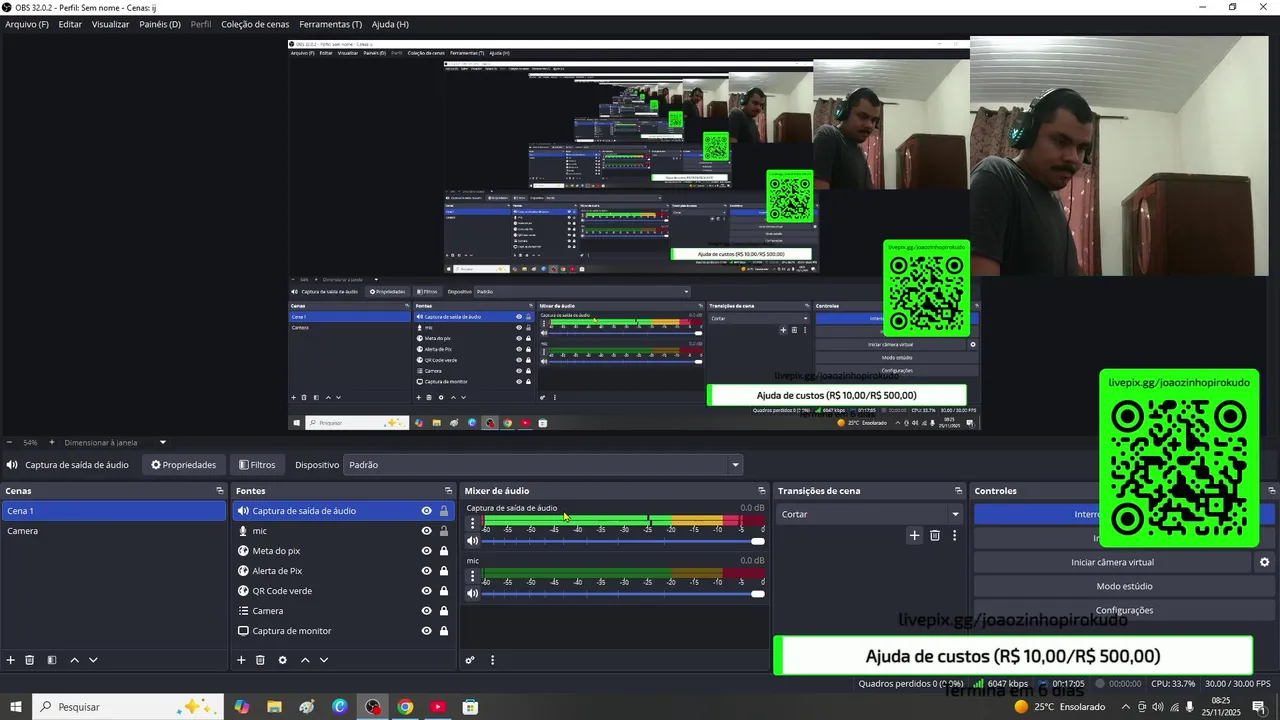This screenshot has width=1280, height=720.
Task: Show hidden tray icons chevron
Action: pos(1126,707)
